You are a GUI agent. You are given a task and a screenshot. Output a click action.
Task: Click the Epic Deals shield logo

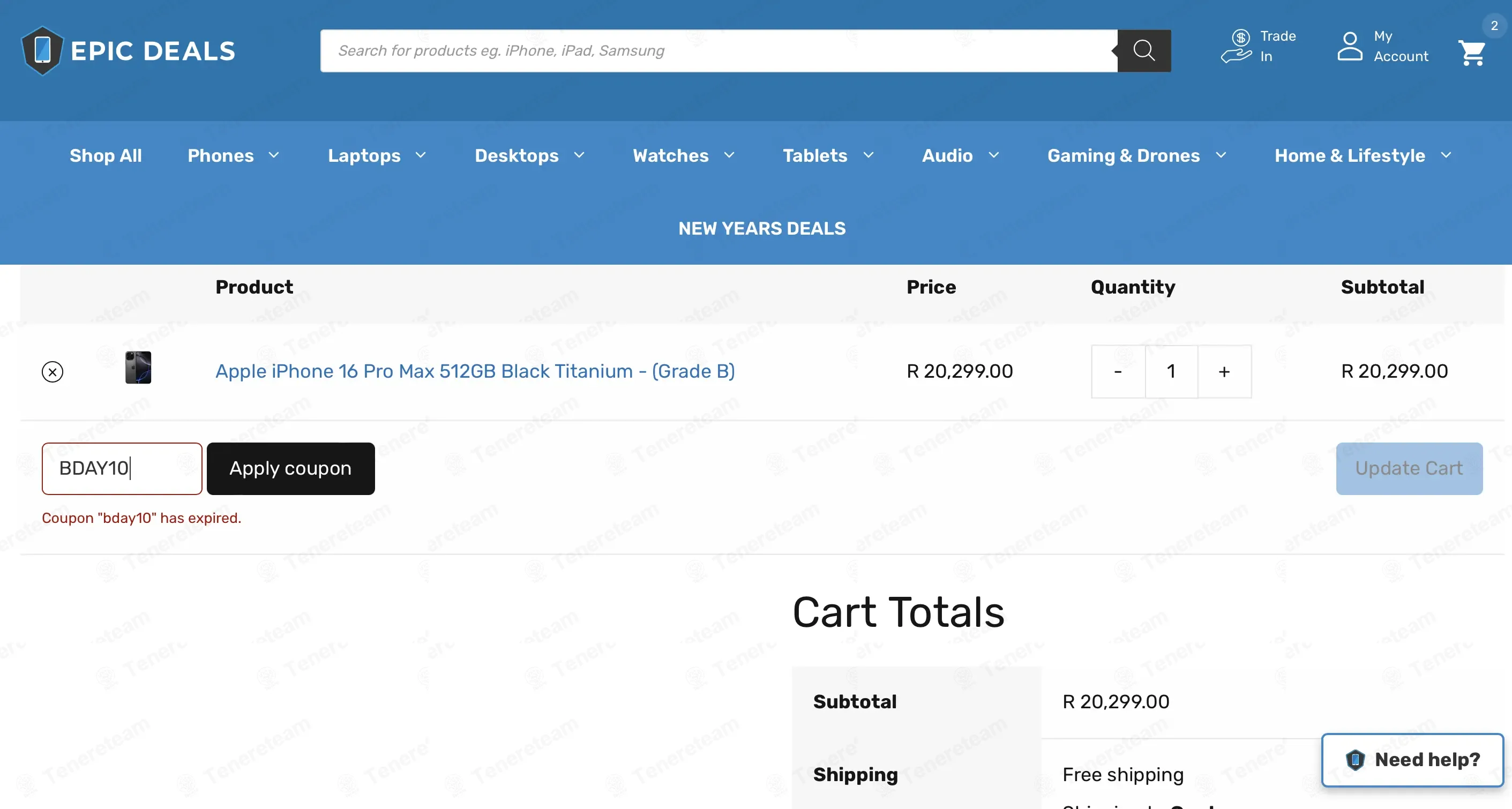point(42,51)
